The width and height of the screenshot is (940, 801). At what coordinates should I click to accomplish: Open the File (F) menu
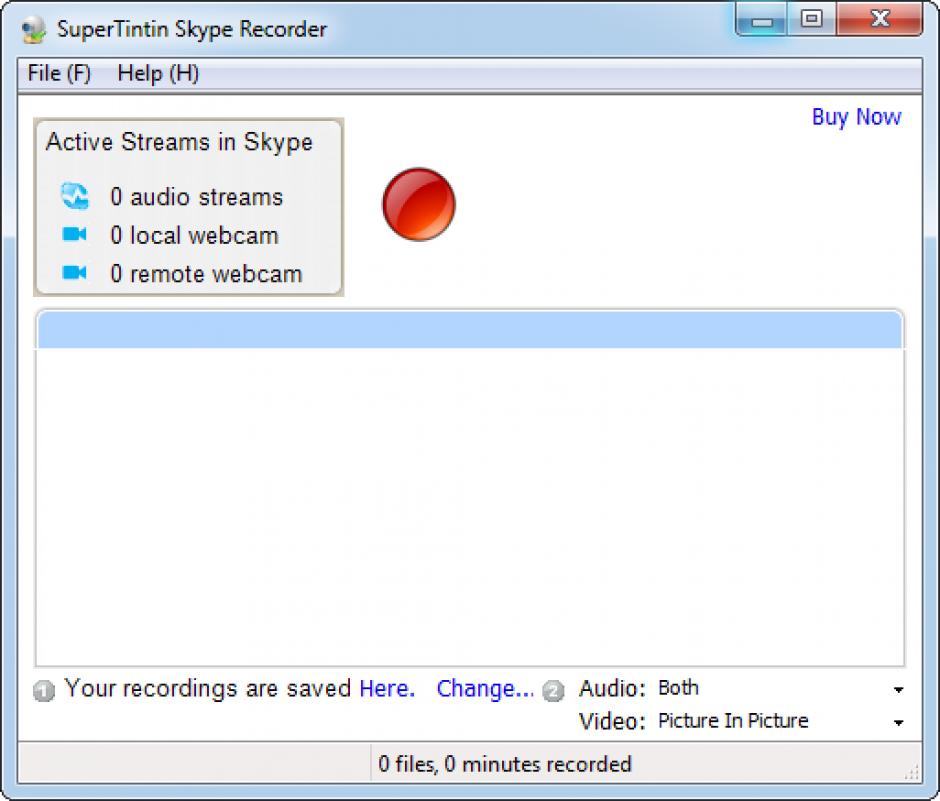[59, 74]
